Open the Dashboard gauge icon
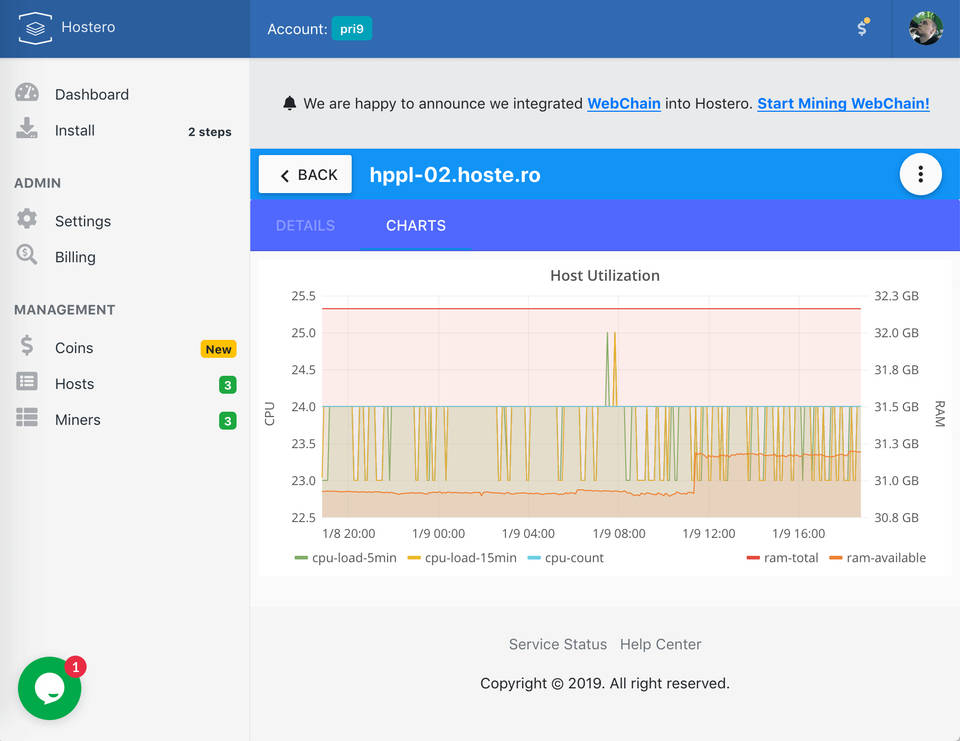960x741 pixels. pyautogui.click(x=27, y=93)
